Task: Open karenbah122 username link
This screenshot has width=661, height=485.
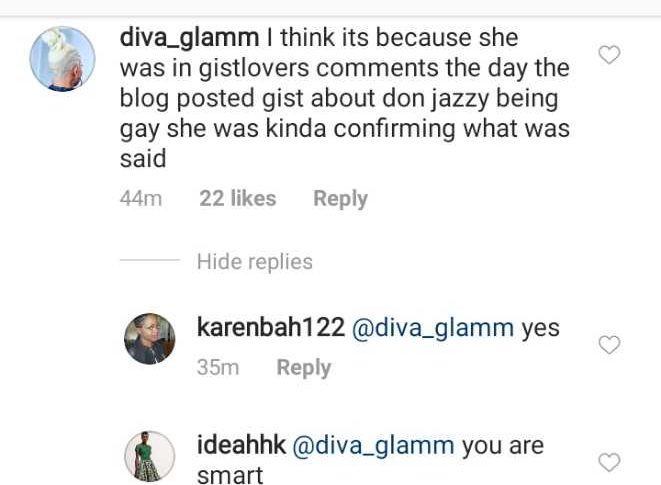Action: point(271,327)
